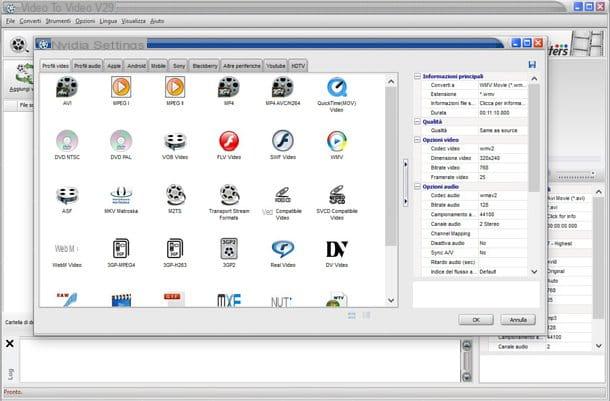Open the Qualità Same as source value
This screenshot has width=610, height=401.
click(x=502, y=130)
